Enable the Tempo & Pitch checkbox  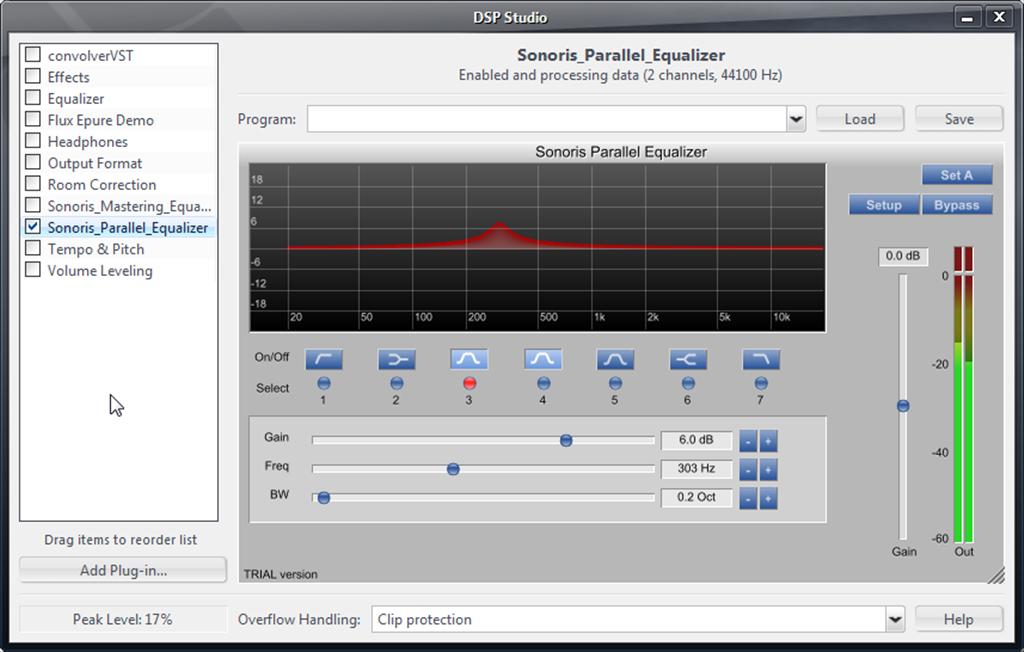(x=33, y=248)
